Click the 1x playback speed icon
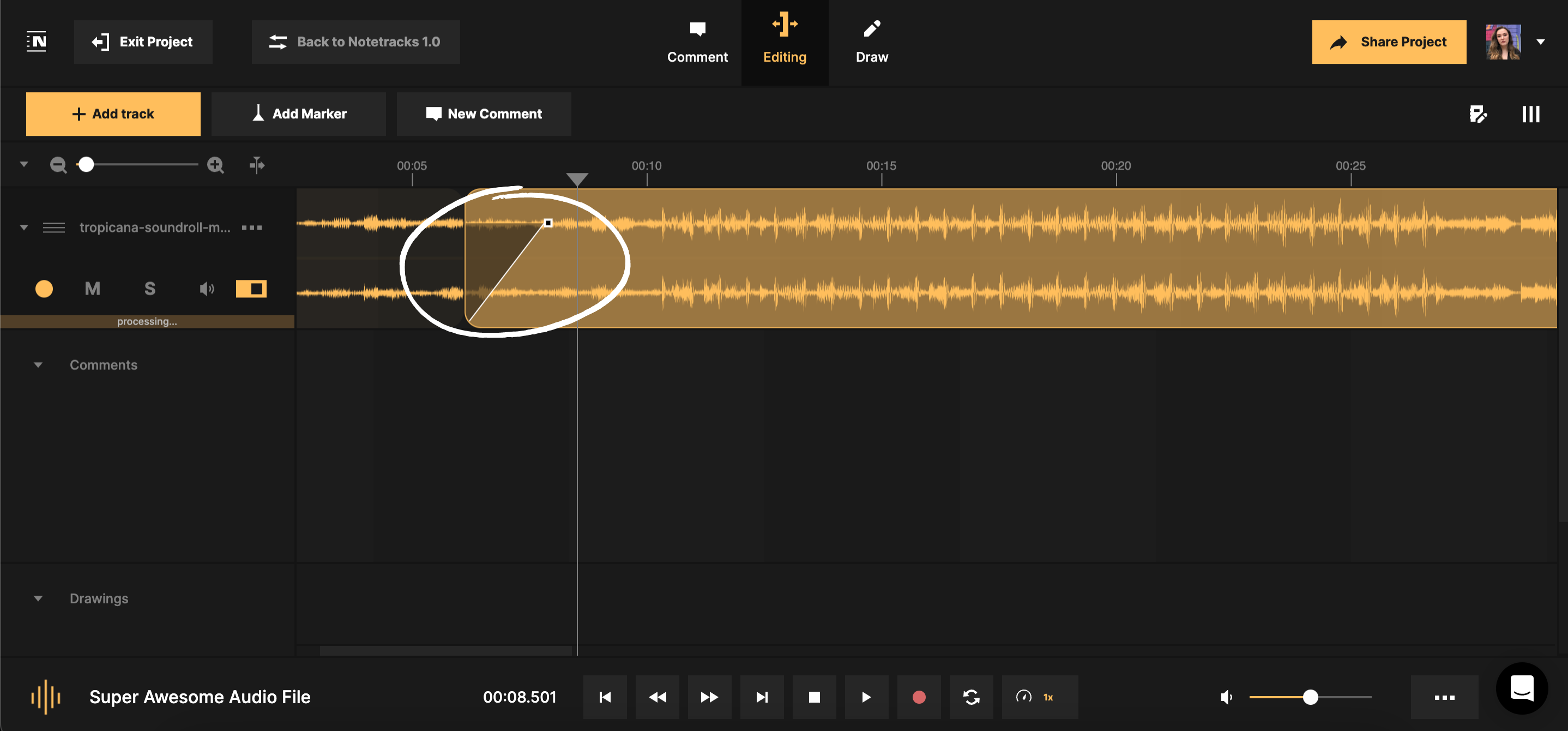The width and height of the screenshot is (1568, 731). click(1040, 697)
